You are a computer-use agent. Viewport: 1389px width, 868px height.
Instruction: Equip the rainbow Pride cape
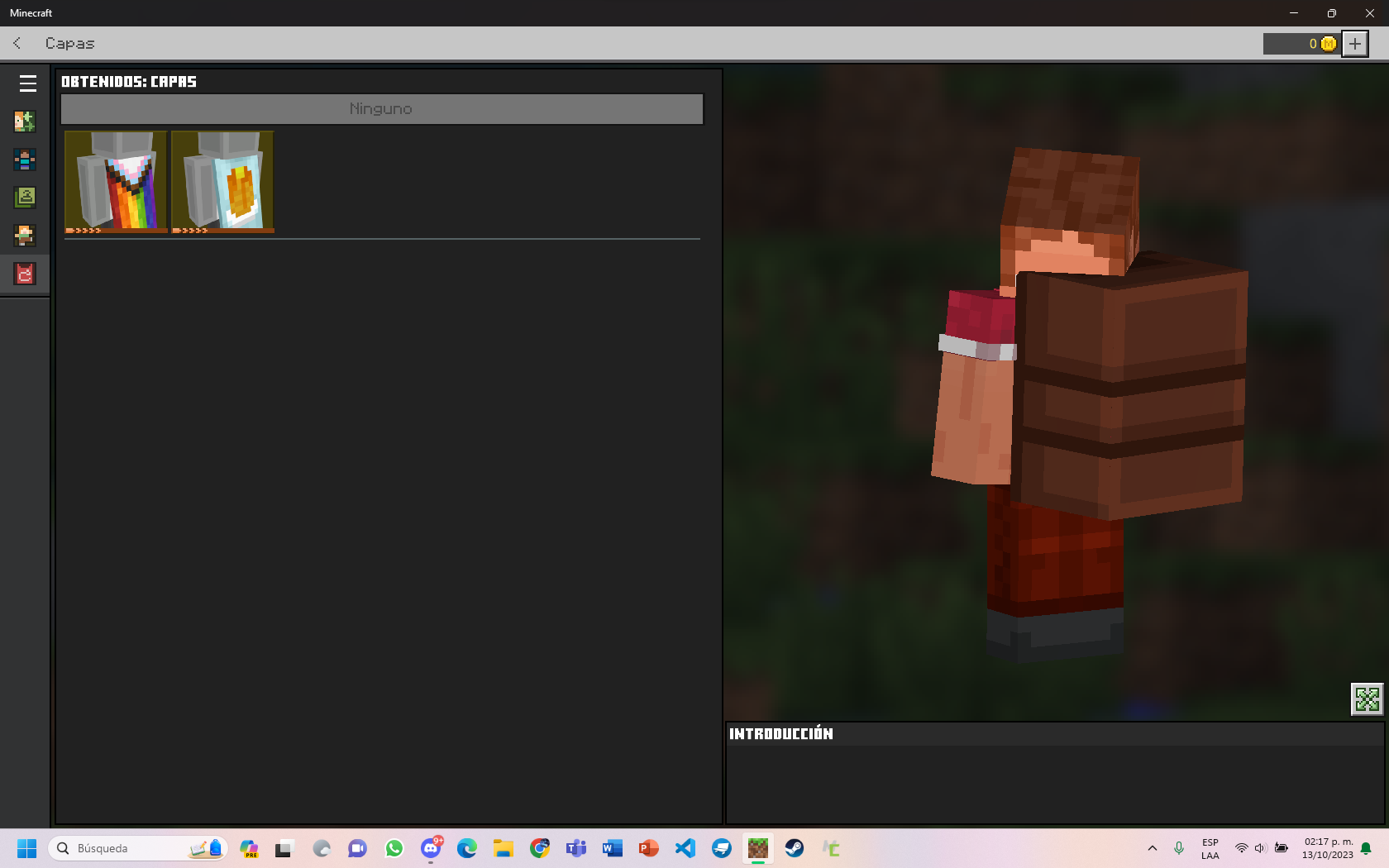(x=116, y=182)
